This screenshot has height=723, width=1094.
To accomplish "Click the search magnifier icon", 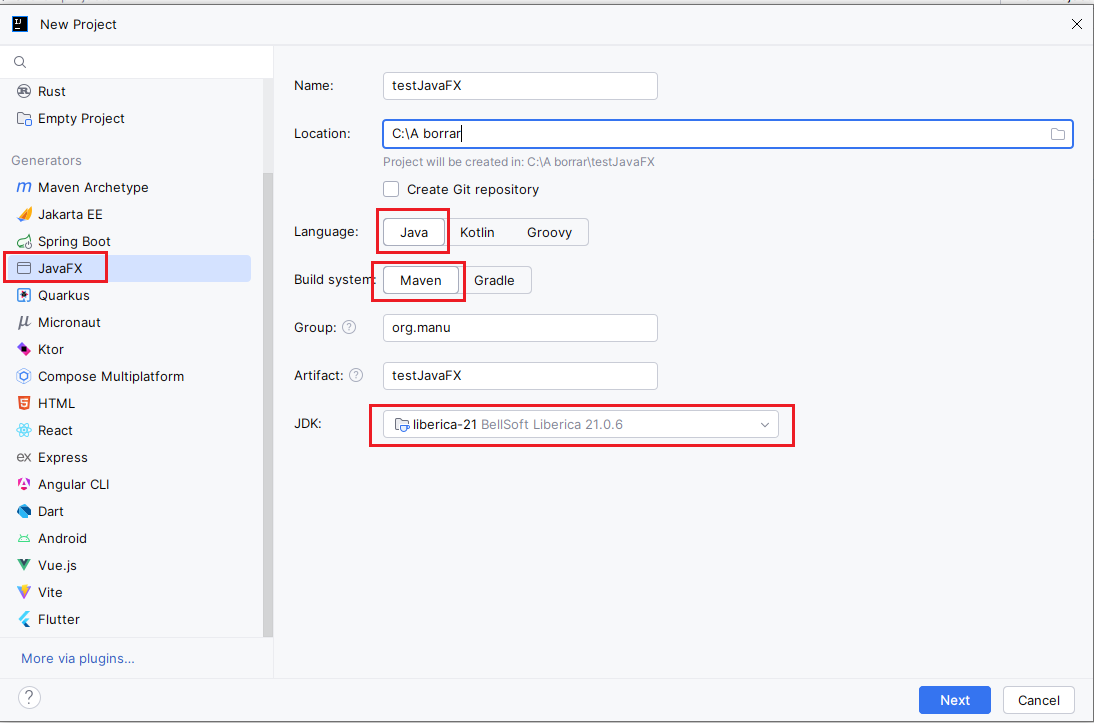I will pyautogui.click(x=20, y=62).
